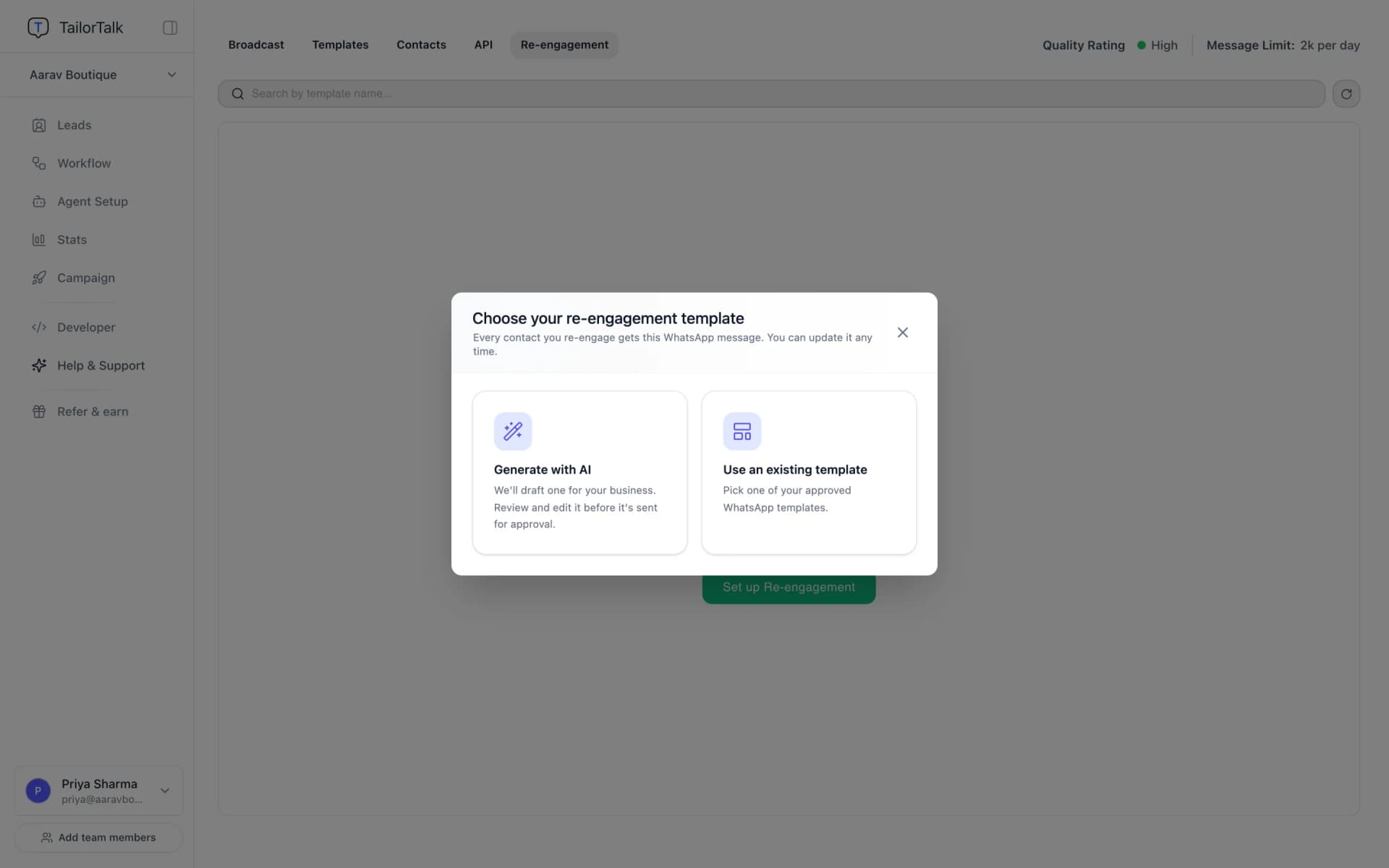Go to the Contacts tab
Screen dimensions: 1389x868
point(421,45)
